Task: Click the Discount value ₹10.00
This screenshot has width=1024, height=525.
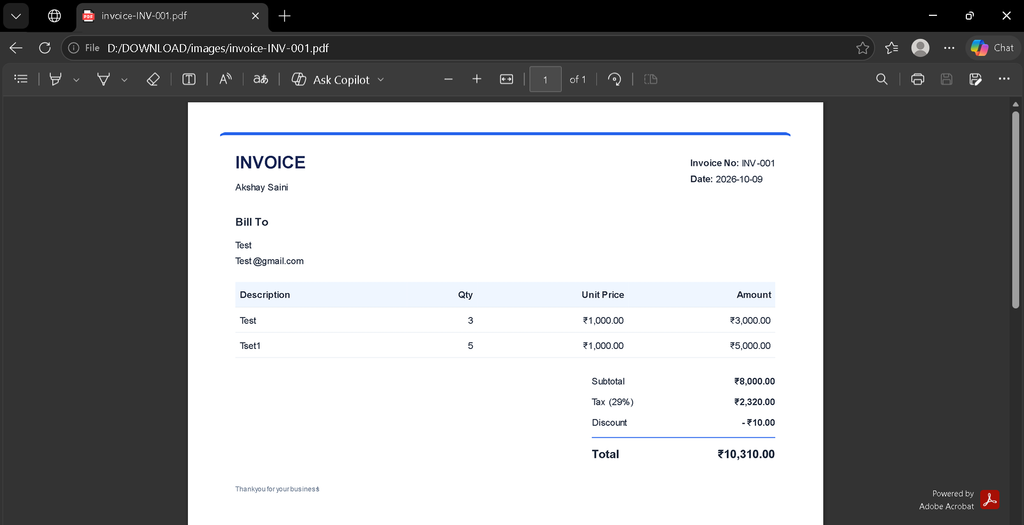Action: 758,423
